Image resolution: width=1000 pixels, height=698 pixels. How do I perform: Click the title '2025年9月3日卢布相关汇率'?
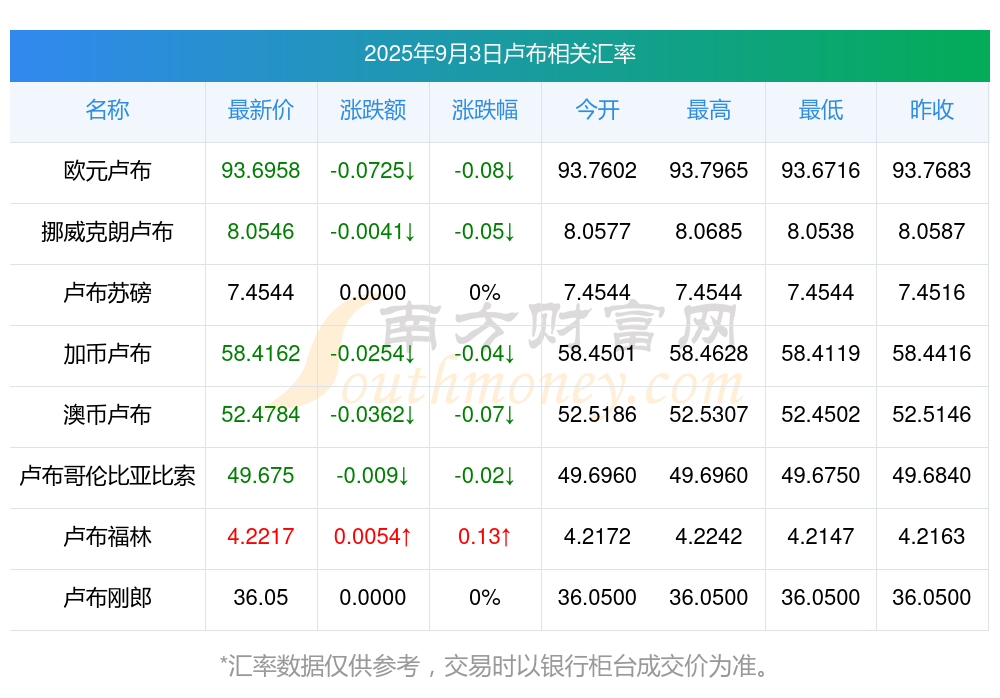click(499, 54)
